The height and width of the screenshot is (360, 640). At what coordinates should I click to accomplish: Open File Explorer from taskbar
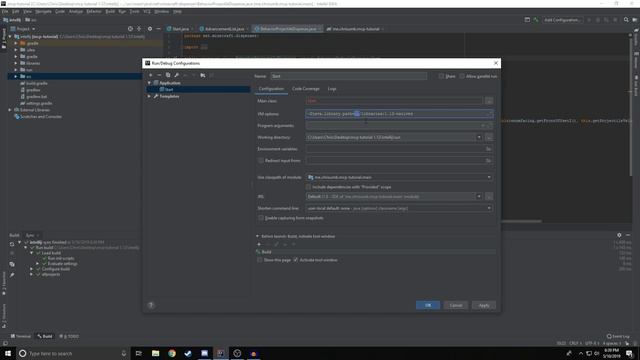tap(156, 353)
